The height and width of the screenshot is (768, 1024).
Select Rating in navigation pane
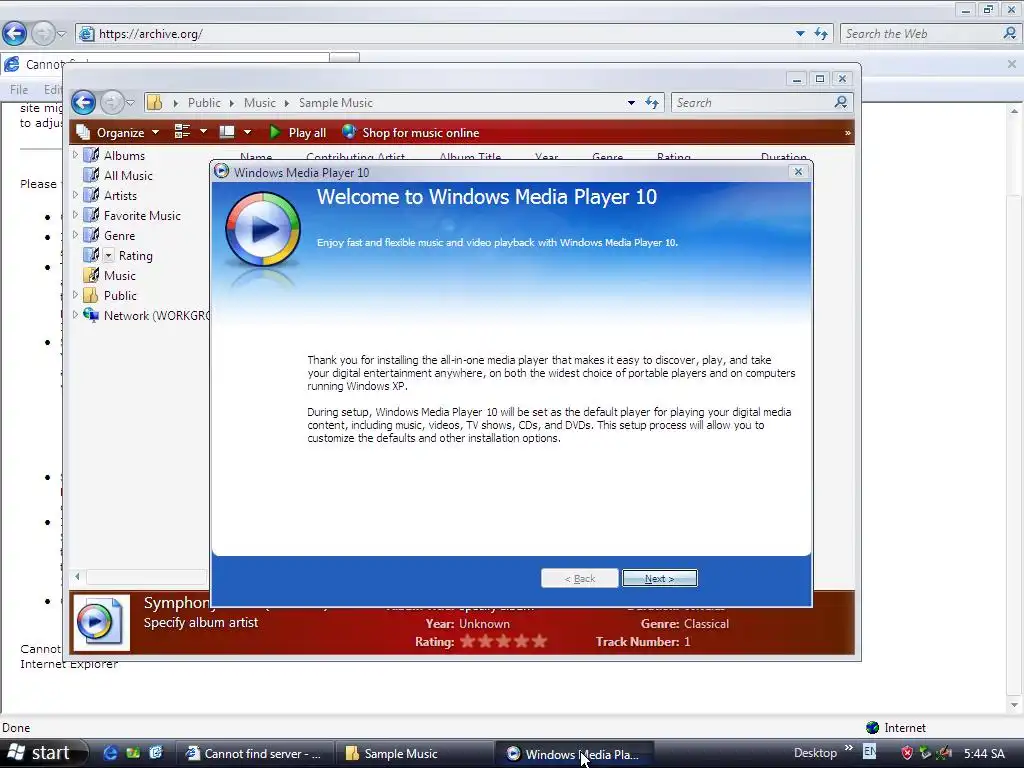135,256
